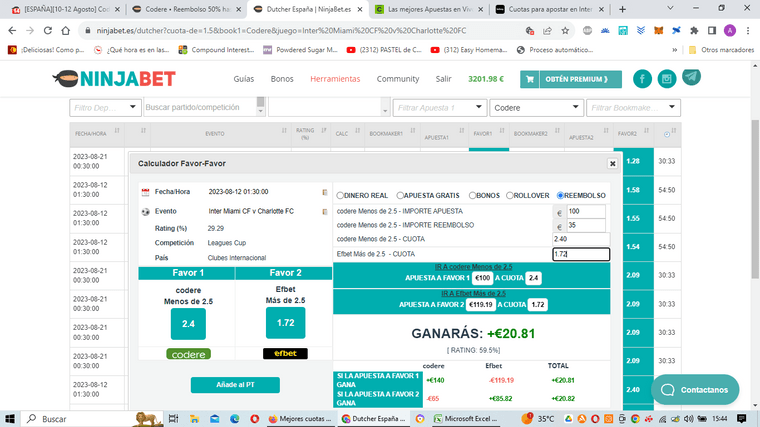
Task: Click the efbet bookmaker logo
Action: pyautogui.click(x=285, y=353)
